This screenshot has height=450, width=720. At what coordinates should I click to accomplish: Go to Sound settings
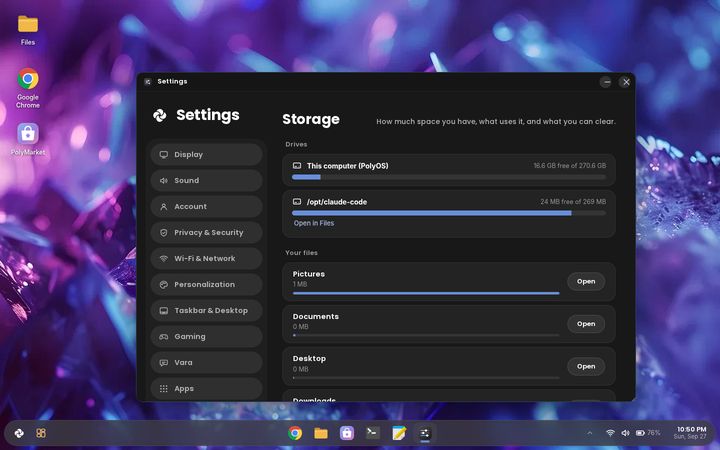[207, 180]
